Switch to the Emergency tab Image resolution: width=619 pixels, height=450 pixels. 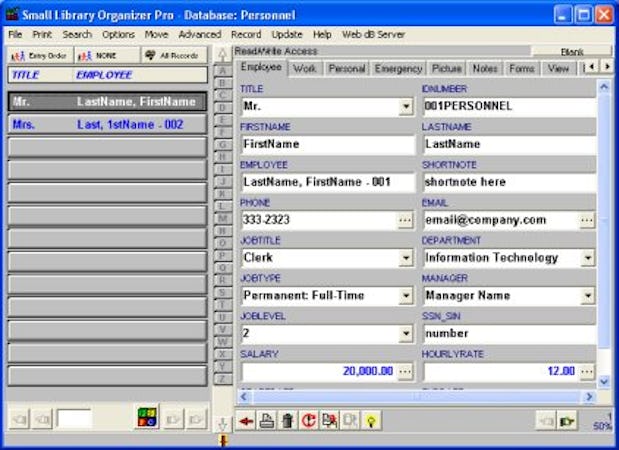tap(398, 69)
